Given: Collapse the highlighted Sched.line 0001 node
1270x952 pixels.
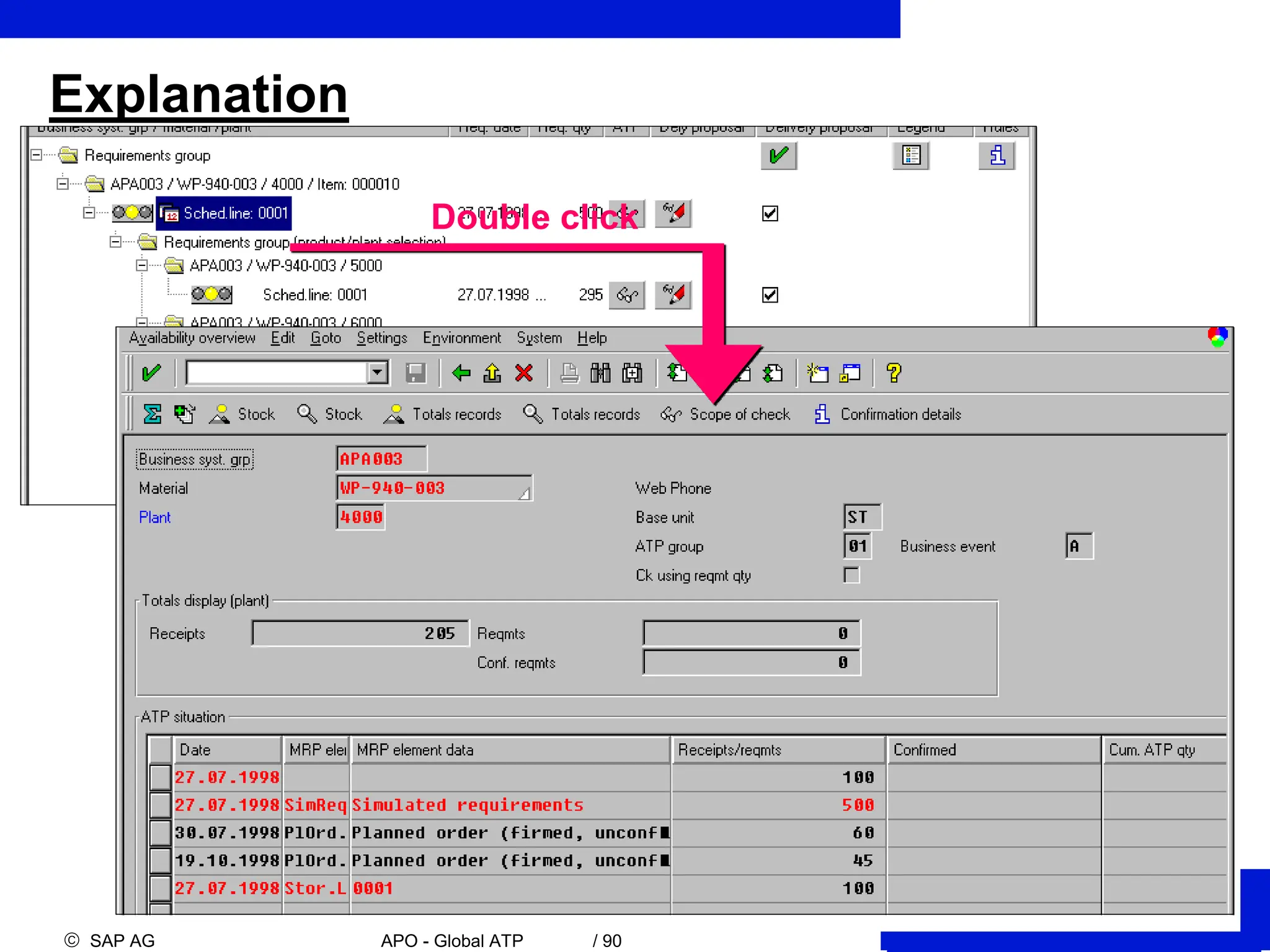Looking at the screenshot, I should [89, 213].
